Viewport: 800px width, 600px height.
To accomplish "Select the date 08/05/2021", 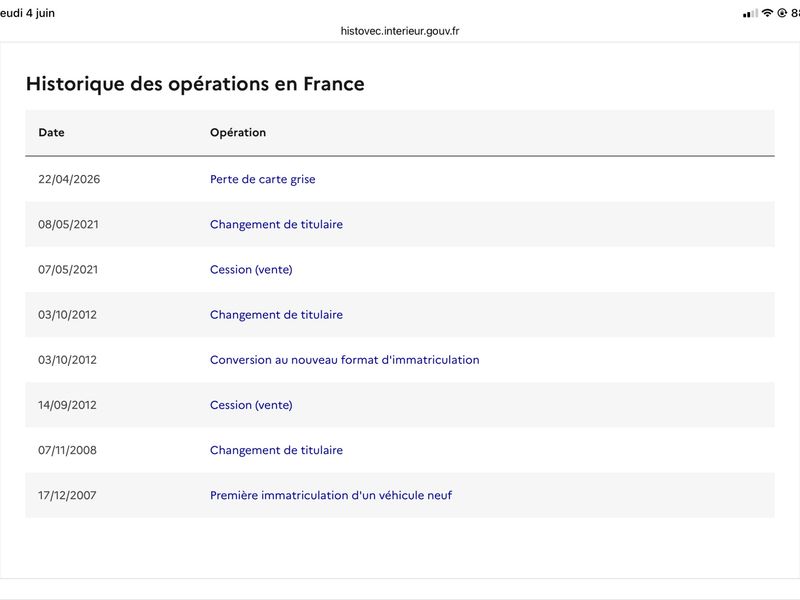I will click(x=68, y=224).
